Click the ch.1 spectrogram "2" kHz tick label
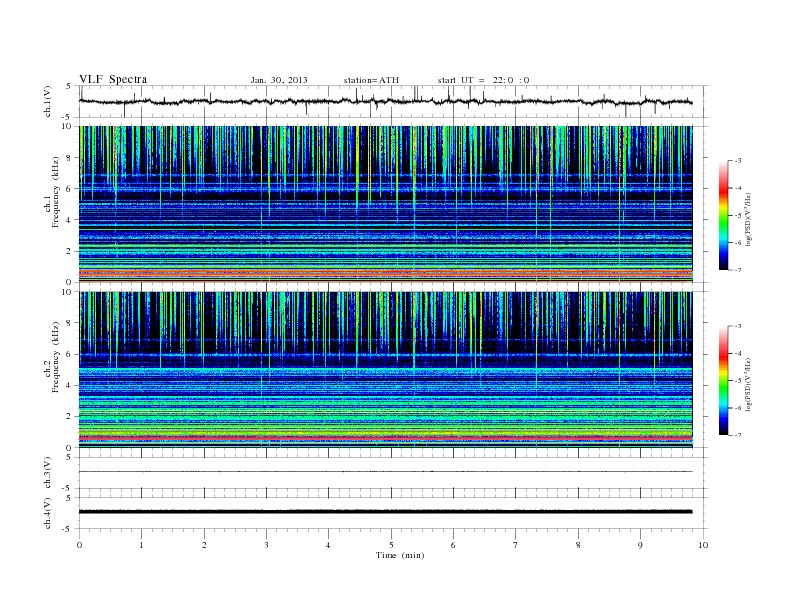The image size is (792, 612). coord(69,251)
